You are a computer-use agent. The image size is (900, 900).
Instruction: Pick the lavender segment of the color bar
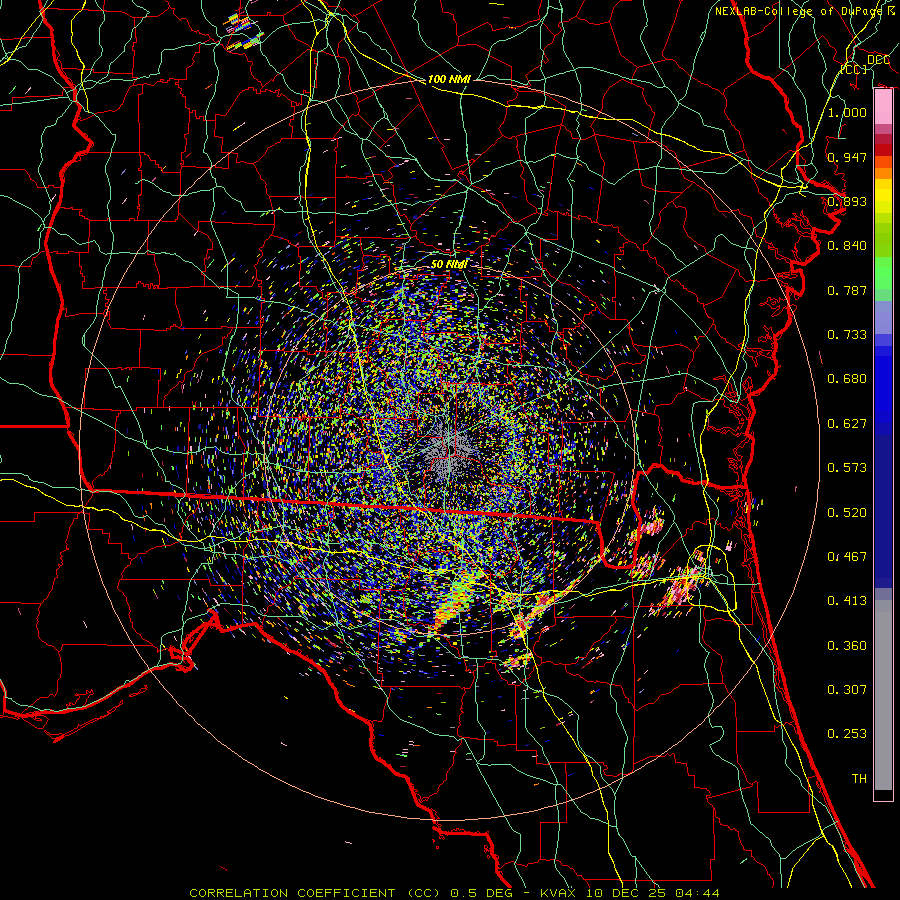[883, 317]
